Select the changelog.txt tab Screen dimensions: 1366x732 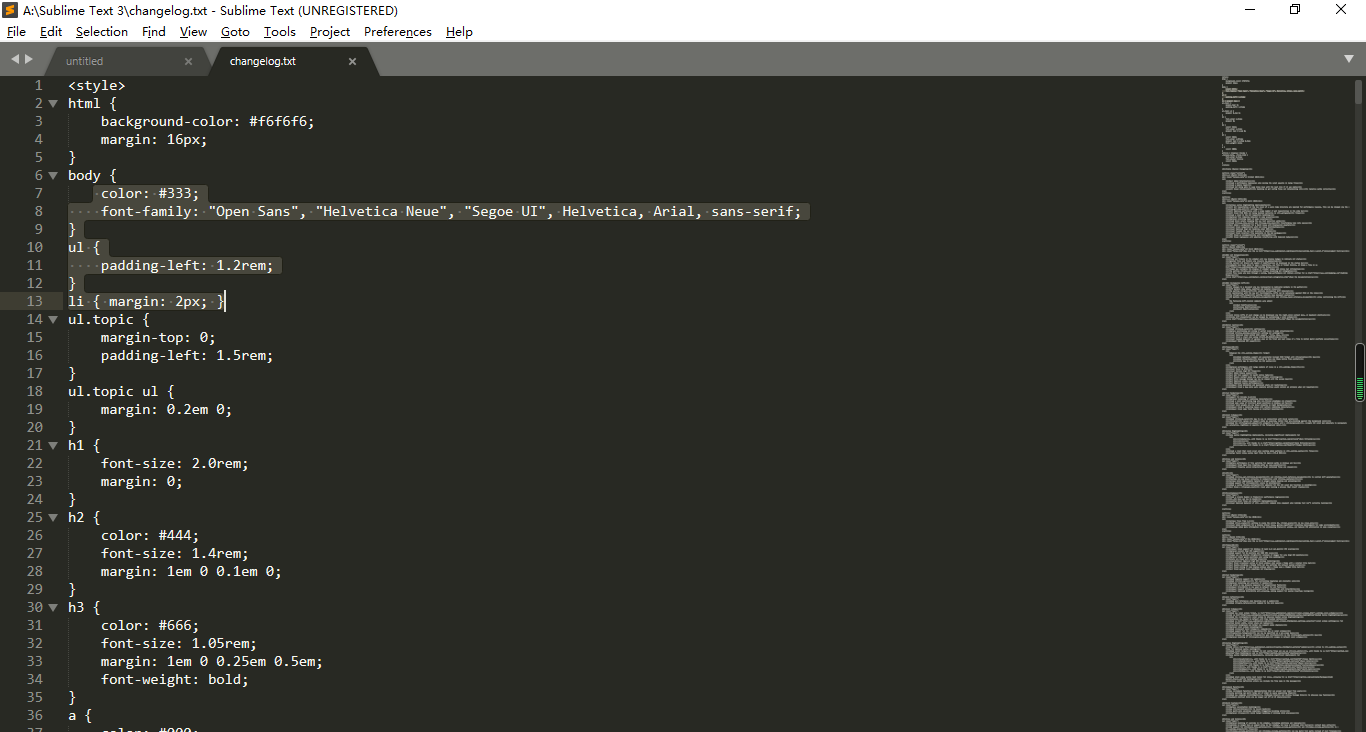point(262,60)
